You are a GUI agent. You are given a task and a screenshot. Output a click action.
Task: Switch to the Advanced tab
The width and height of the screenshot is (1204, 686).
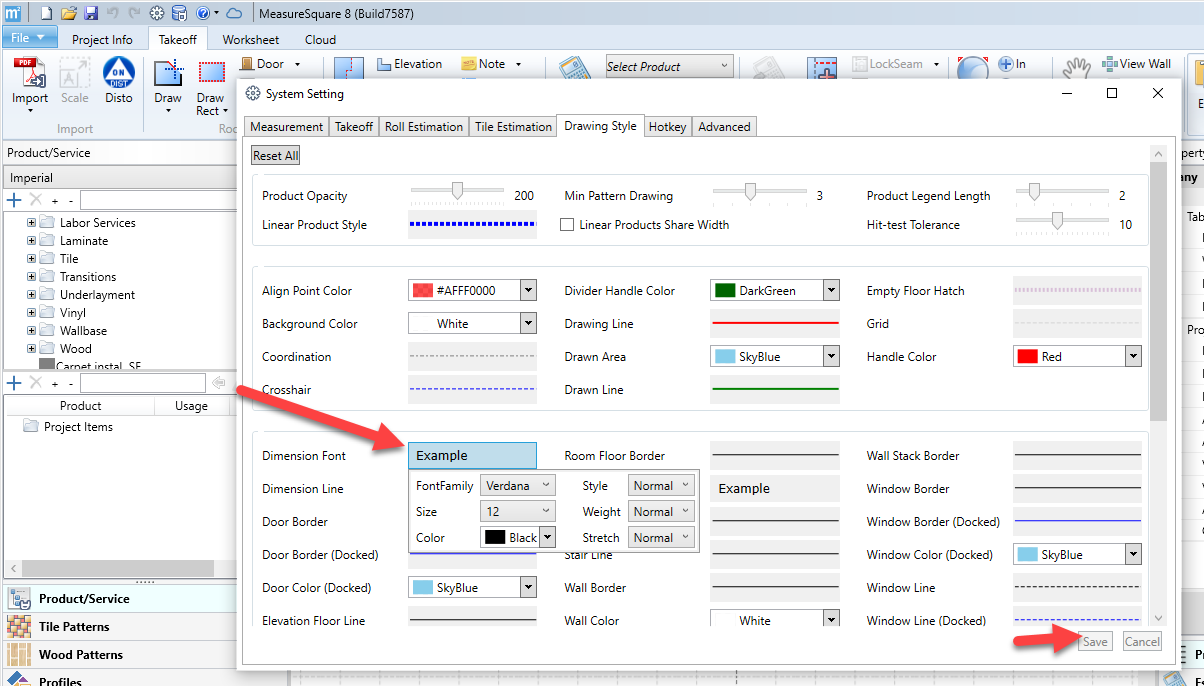(724, 127)
